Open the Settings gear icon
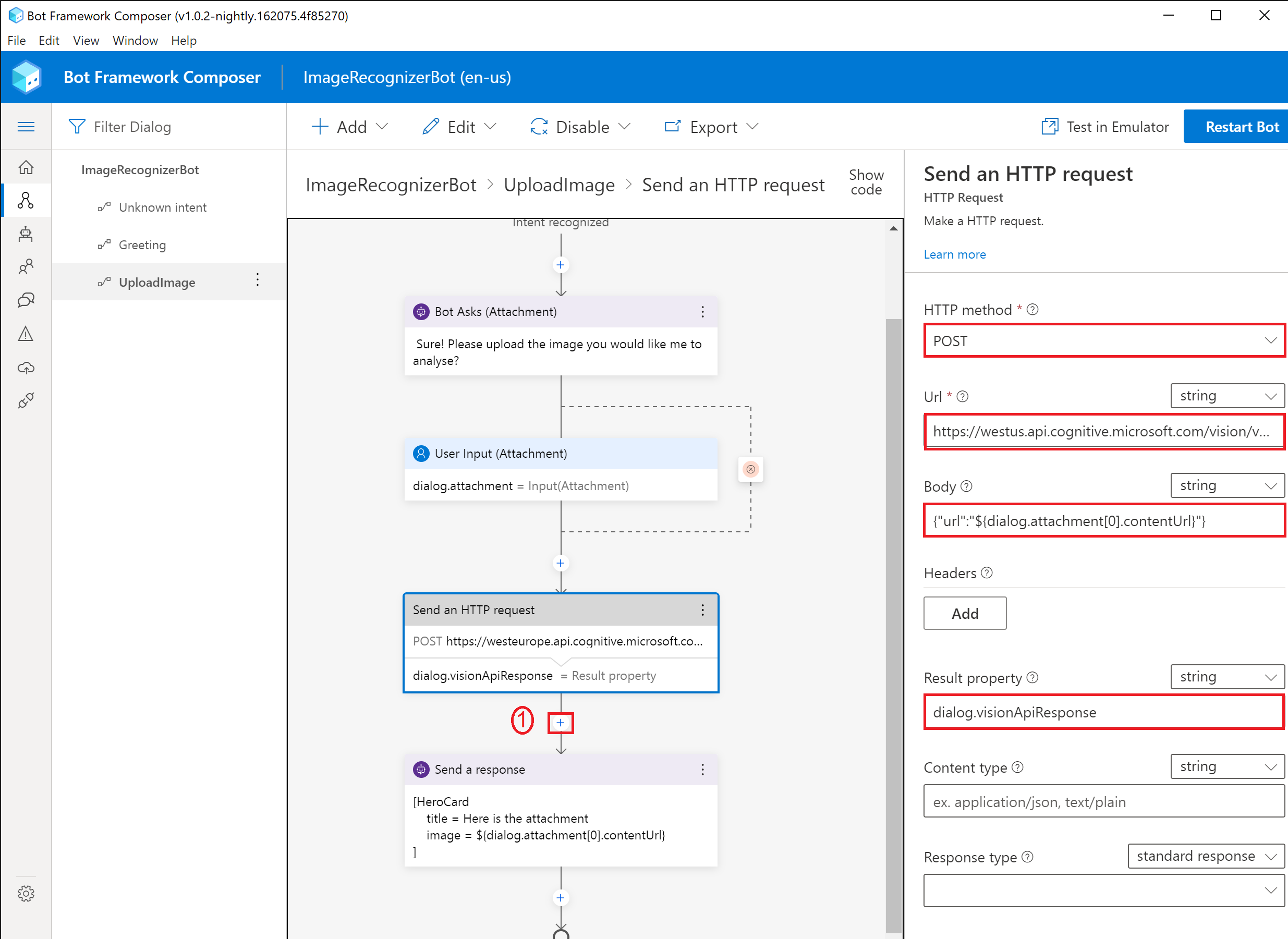The width and height of the screenshot is (1288, 939). click(x=26, y=894)
